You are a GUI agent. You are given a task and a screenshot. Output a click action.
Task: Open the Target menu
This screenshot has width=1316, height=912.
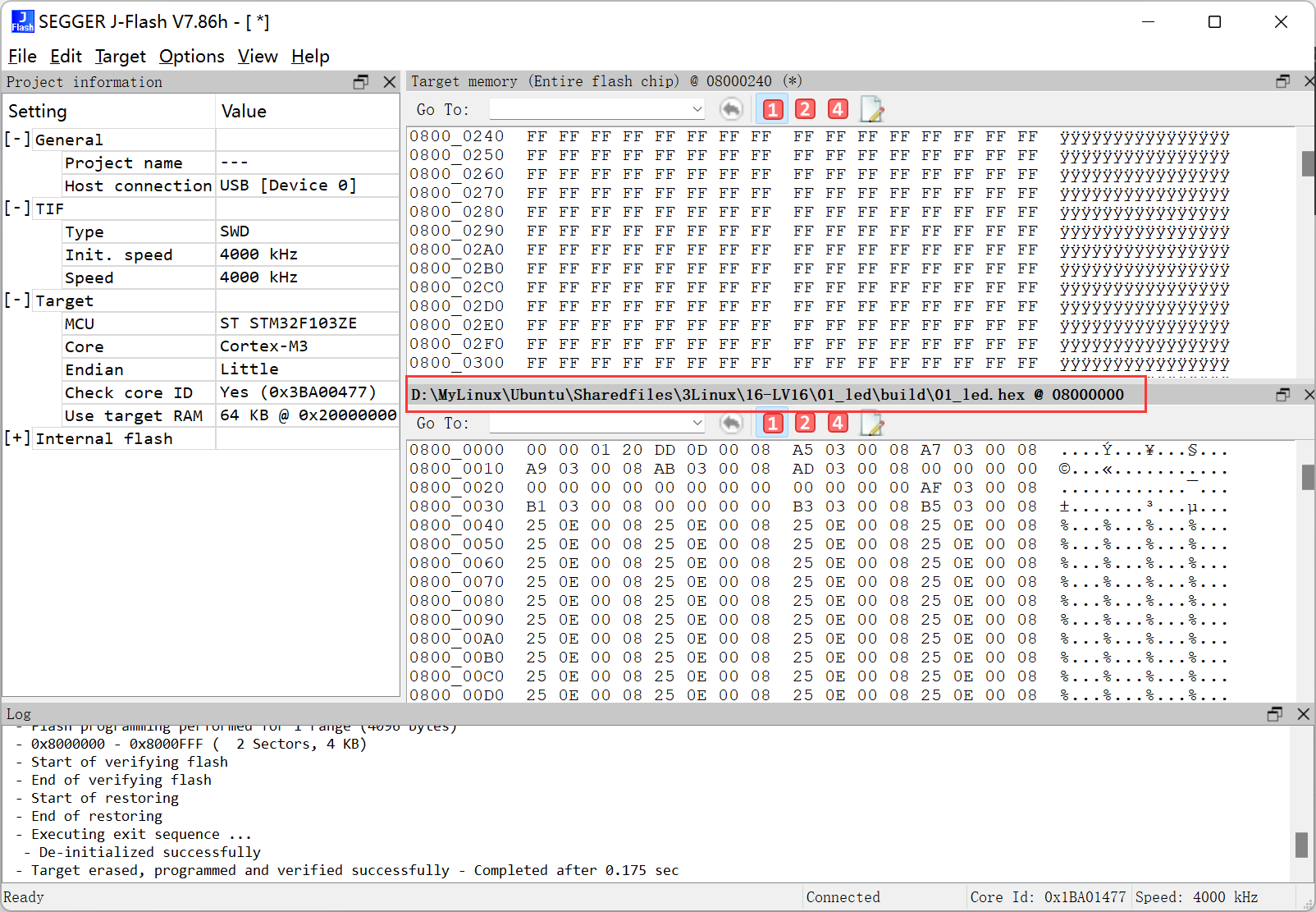120,57
